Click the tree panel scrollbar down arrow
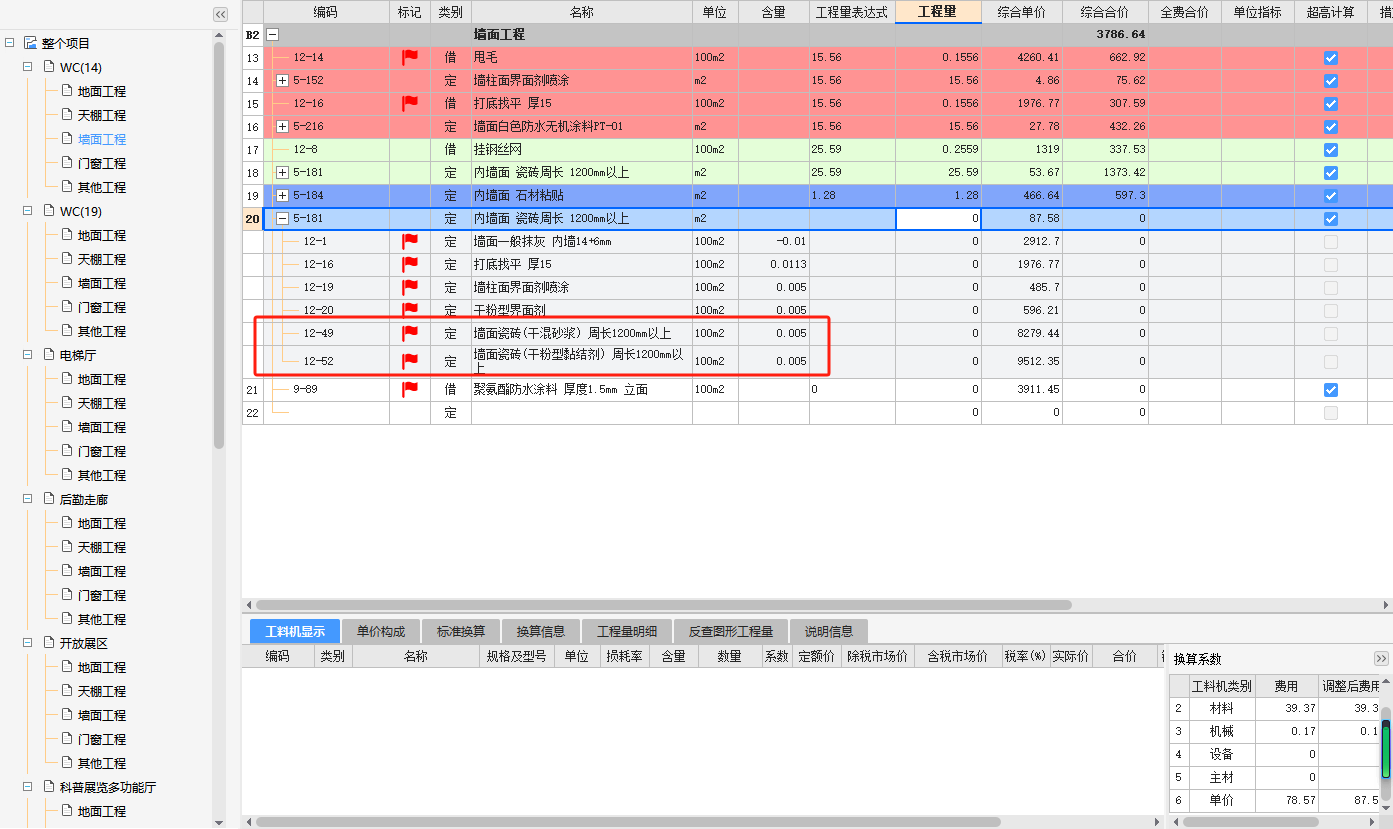1393x829 pixels. 220,821
